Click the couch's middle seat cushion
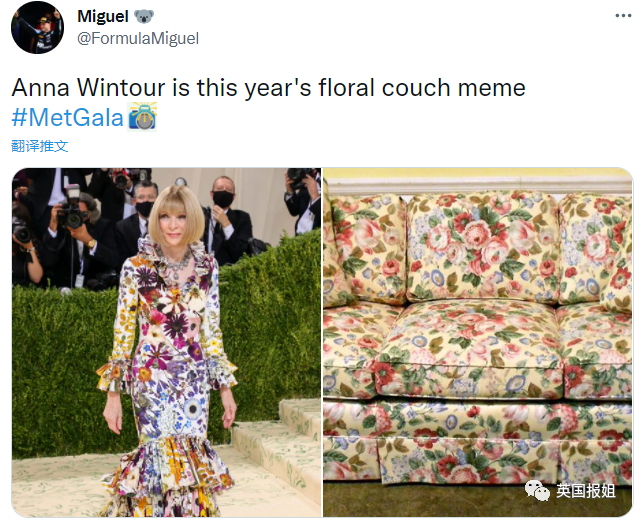The height and width of the screenshot is (520, 637). click(471, 349)
